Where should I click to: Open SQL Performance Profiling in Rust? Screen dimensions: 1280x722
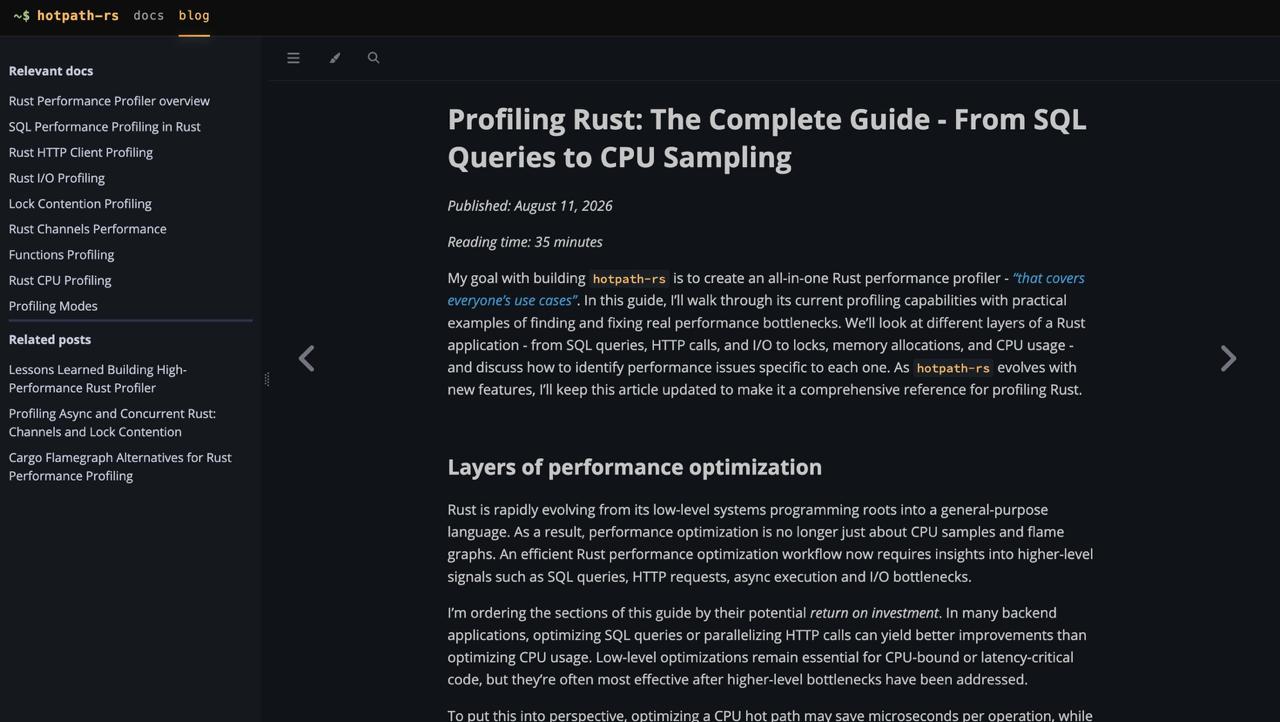click(104, 127)
